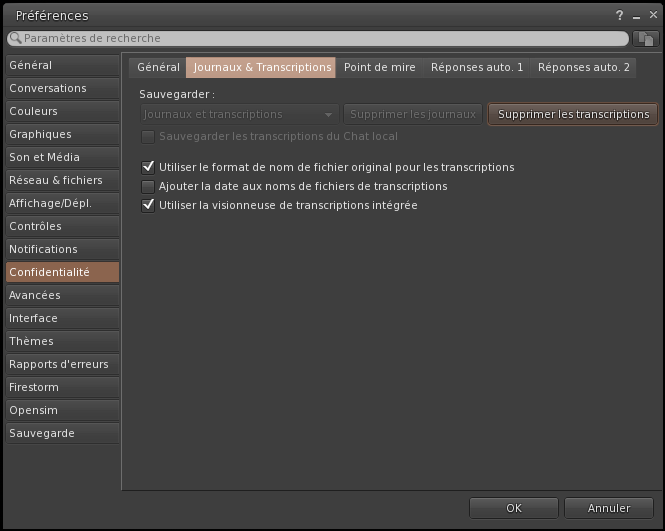
Task: Switch to the Point de mire tab
Action: pyautogui.click(x=379, y=67)
